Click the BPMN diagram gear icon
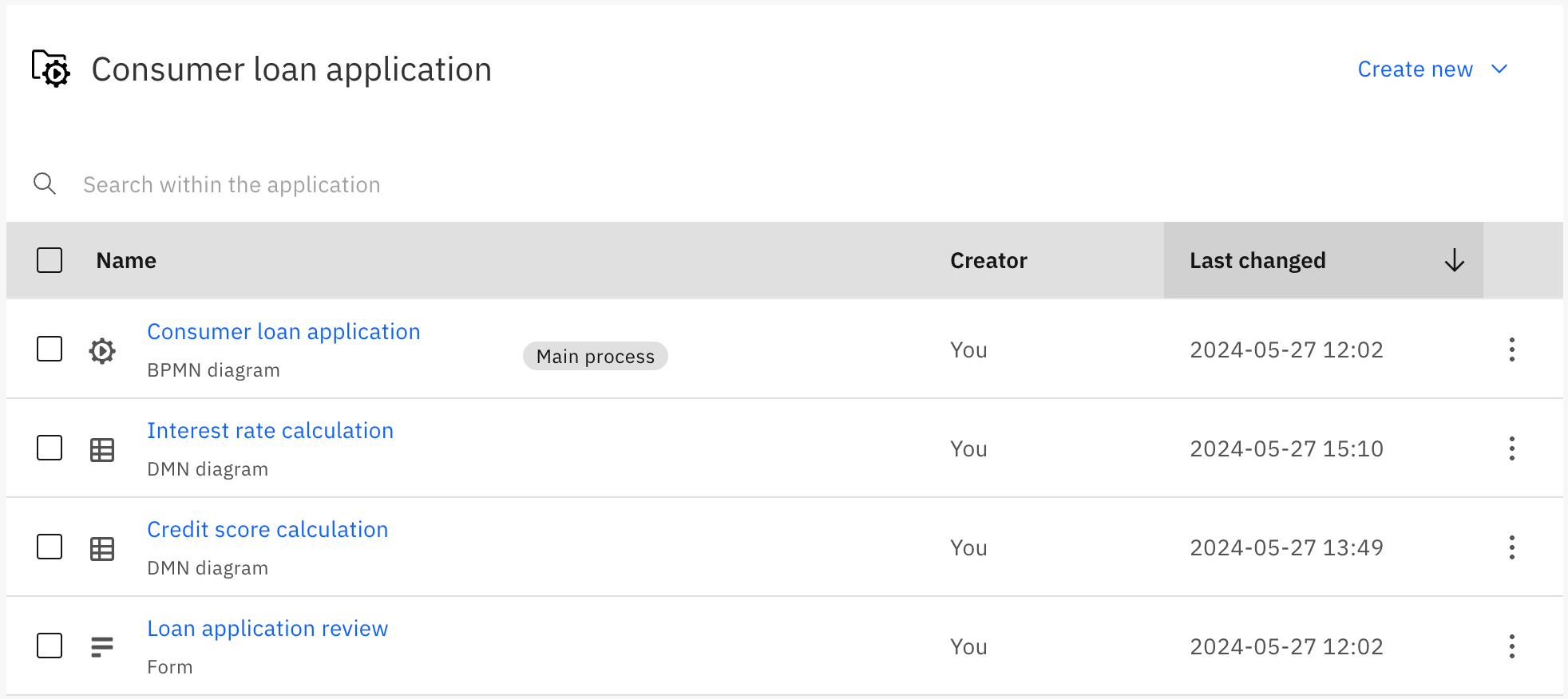This screenshot has height=699, width=1568. pyautogui.click(x=102, y=350)
